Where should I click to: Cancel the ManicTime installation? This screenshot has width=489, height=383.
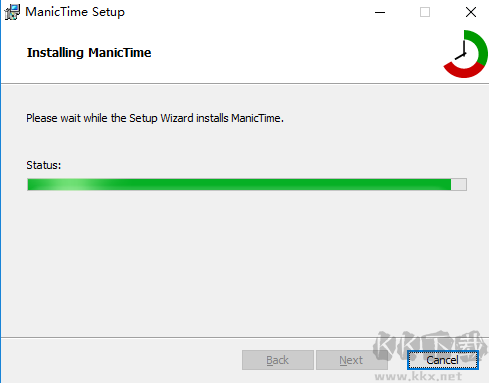click(443, 360)
